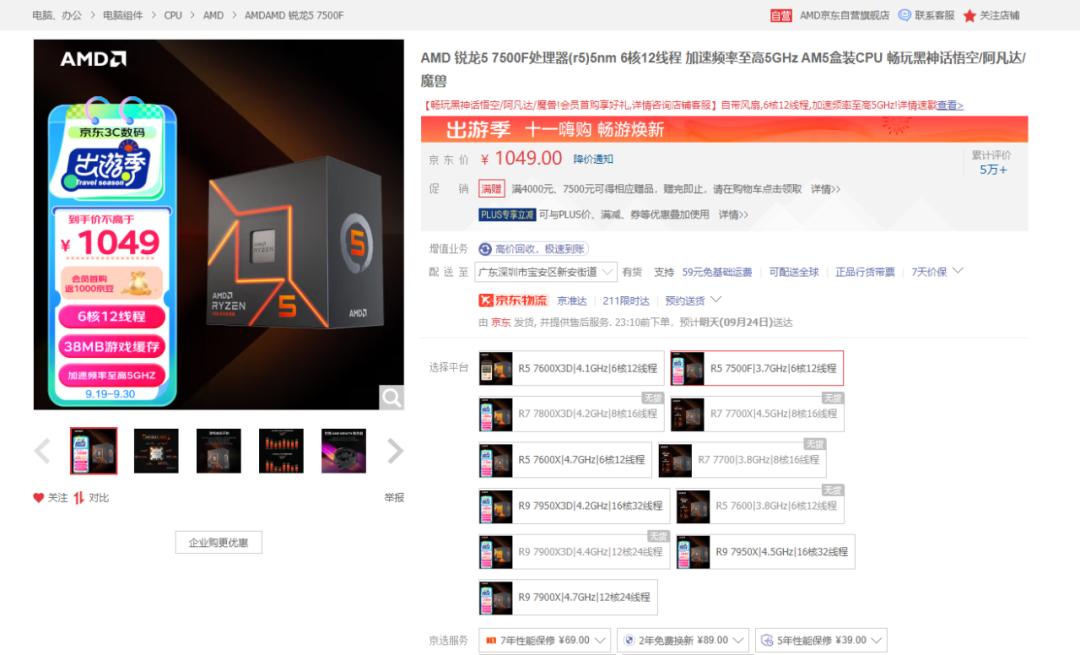Choose R9 7900X 4.7GHz option
The image size is (1080, 655).
[x=568, y=598]
